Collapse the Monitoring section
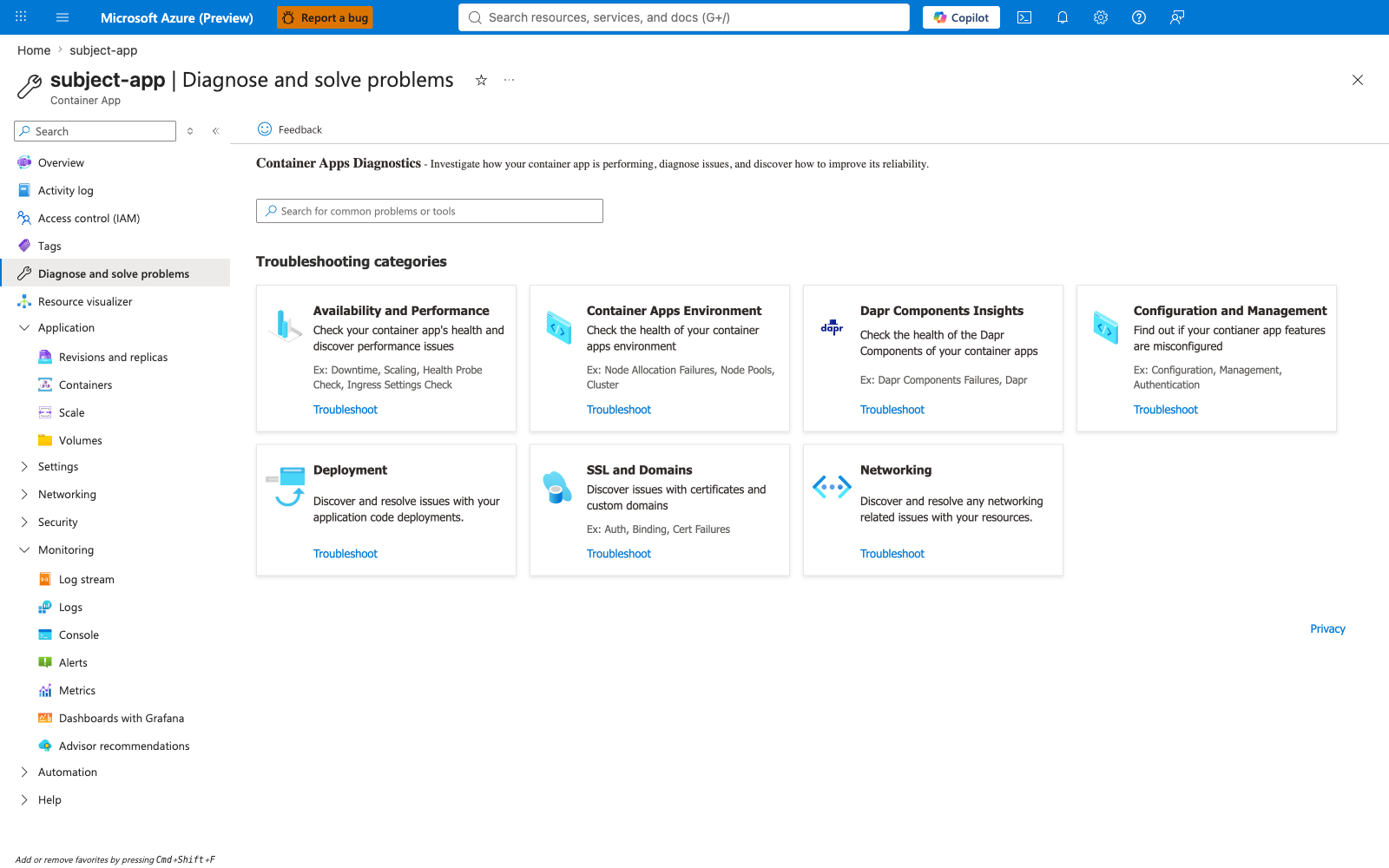1389x868 pixels. coord(24,550)
